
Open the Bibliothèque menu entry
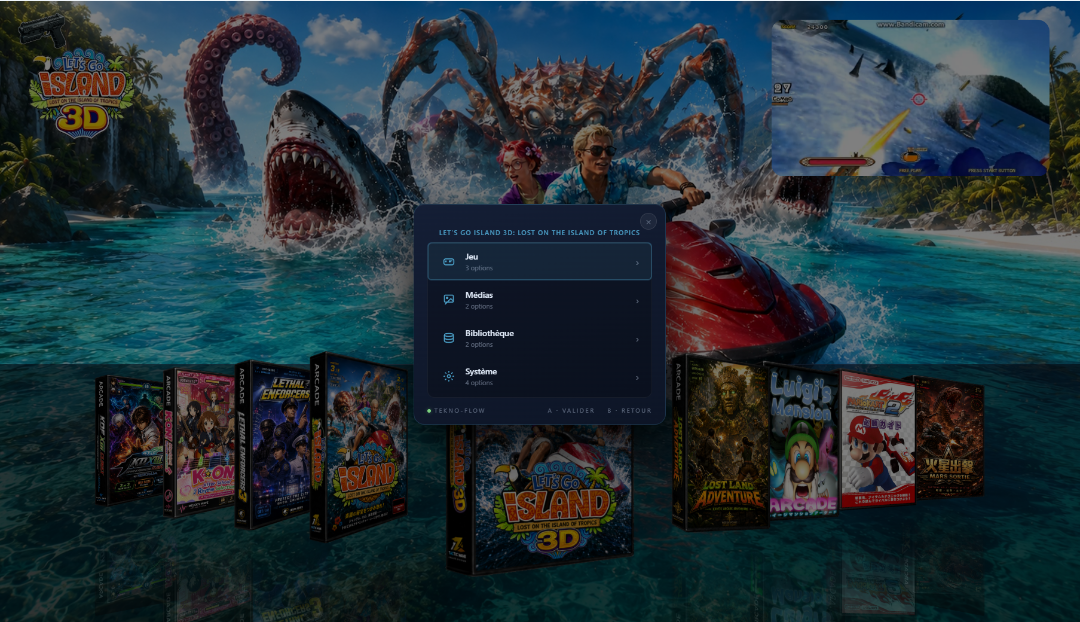(539, 338)
